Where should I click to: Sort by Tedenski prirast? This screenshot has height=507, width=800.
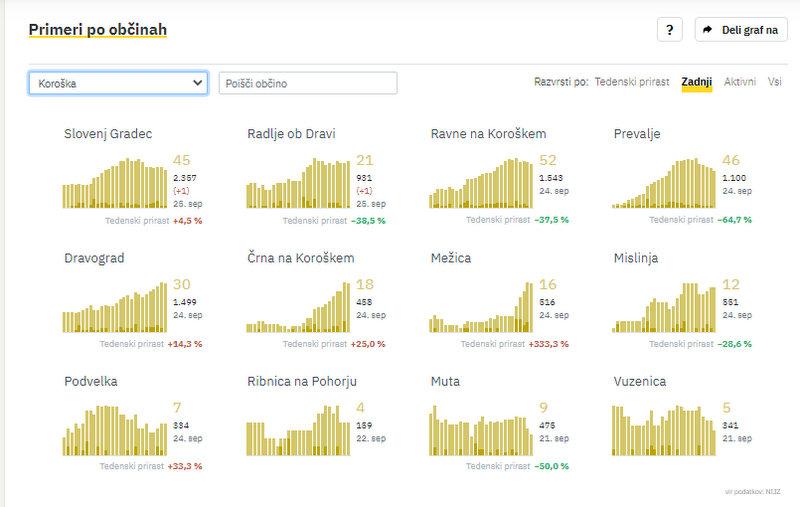633,82
